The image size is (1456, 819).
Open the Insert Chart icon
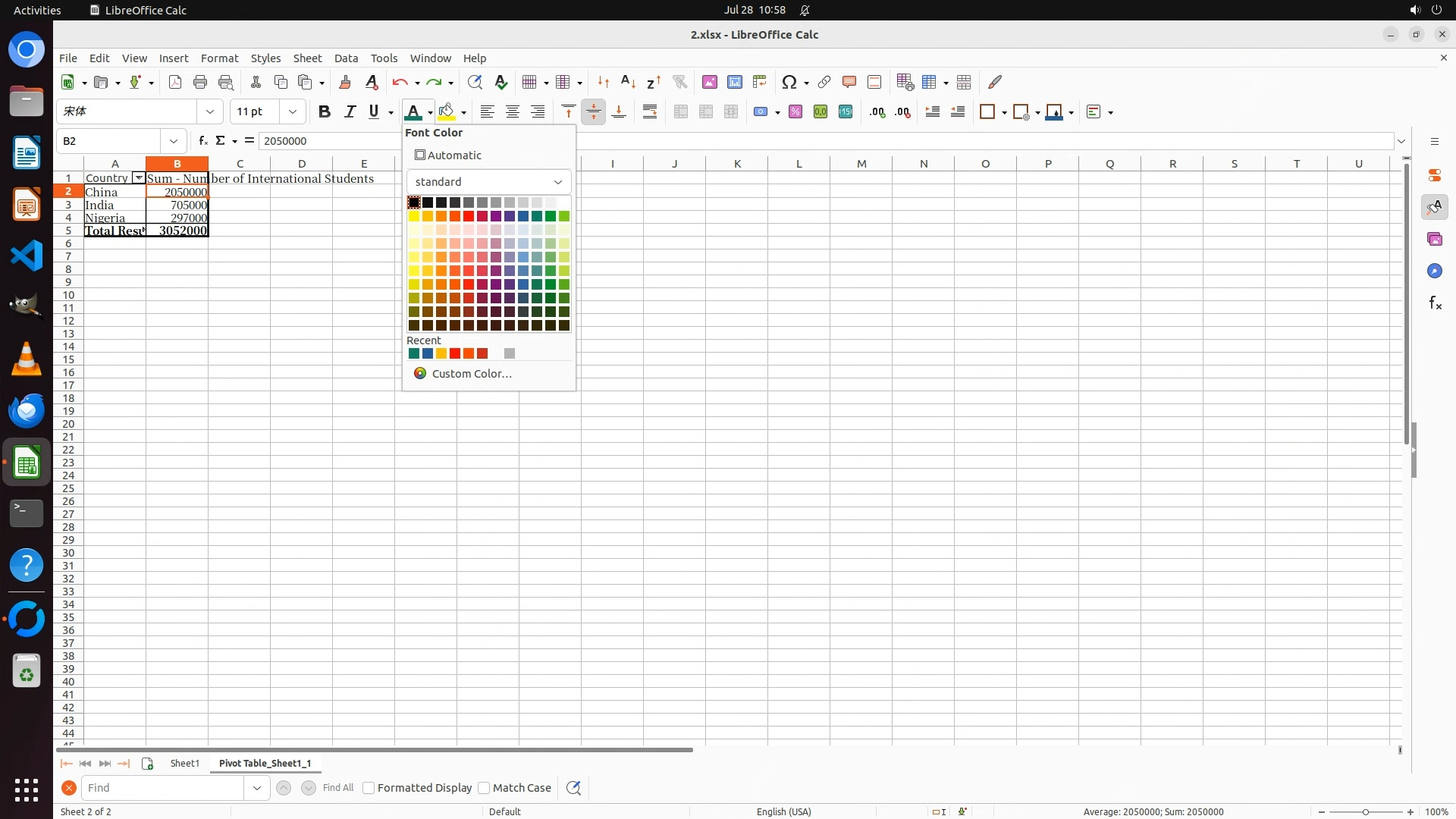coord(735,82)
